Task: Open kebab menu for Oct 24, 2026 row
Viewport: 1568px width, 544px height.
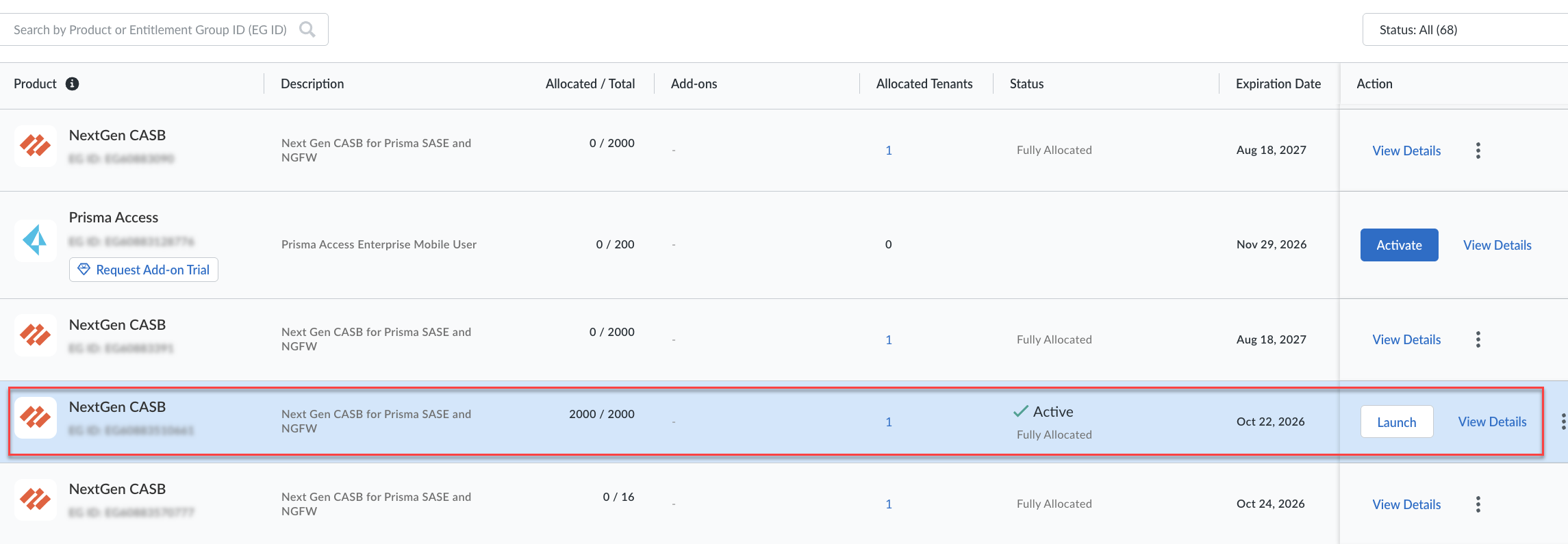Action: 1478,504
